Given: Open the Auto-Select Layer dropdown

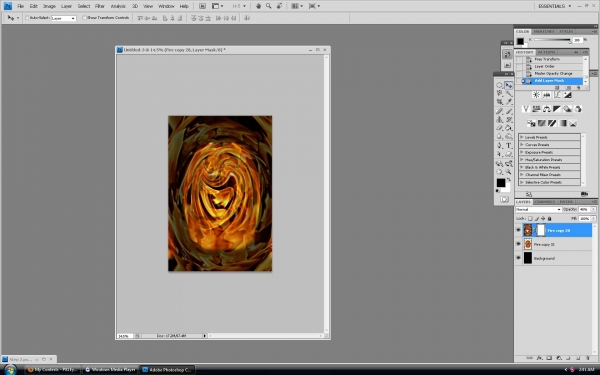Looking at the screenshot, I should 64,18.
